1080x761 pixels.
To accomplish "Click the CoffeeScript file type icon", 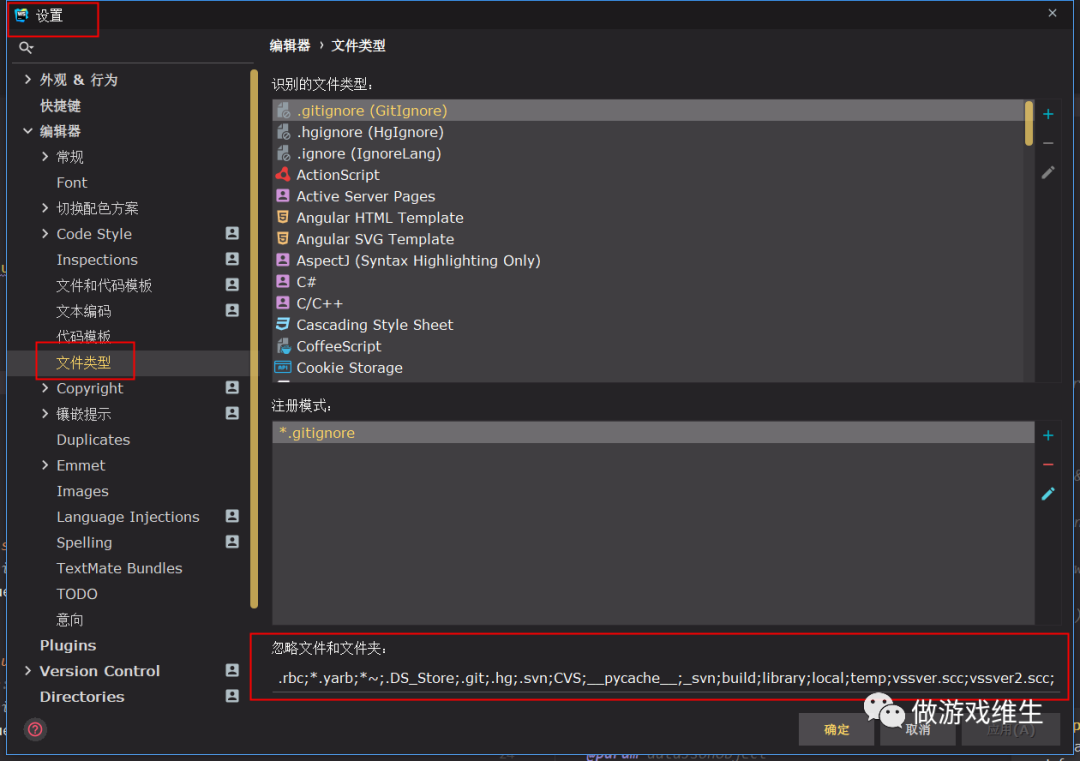I will click(282, 346).
